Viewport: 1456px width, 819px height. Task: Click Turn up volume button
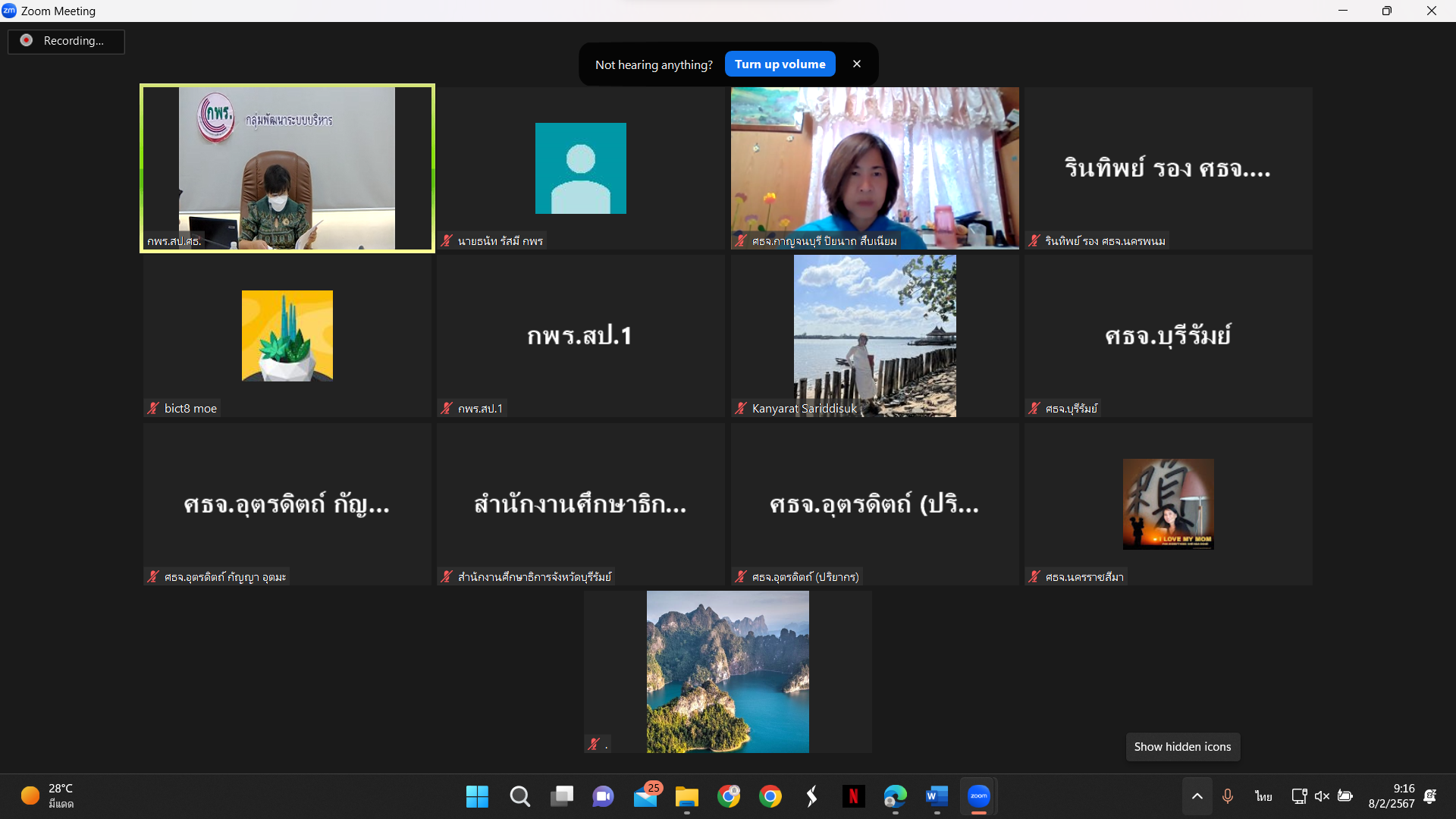[x=780, y=64]
